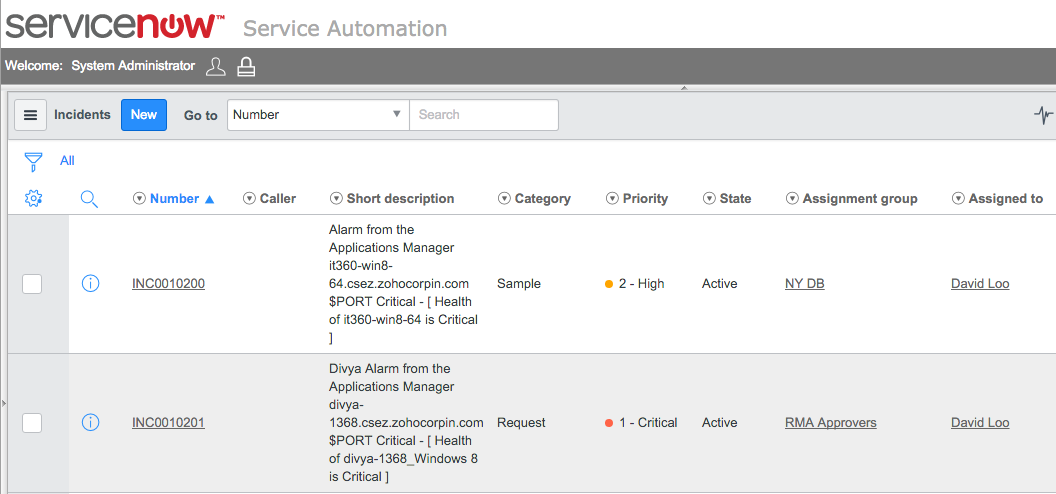The image size is (1056, 494).
Task: Open the hamburger list controls menu
Action: tap(30, 115)
